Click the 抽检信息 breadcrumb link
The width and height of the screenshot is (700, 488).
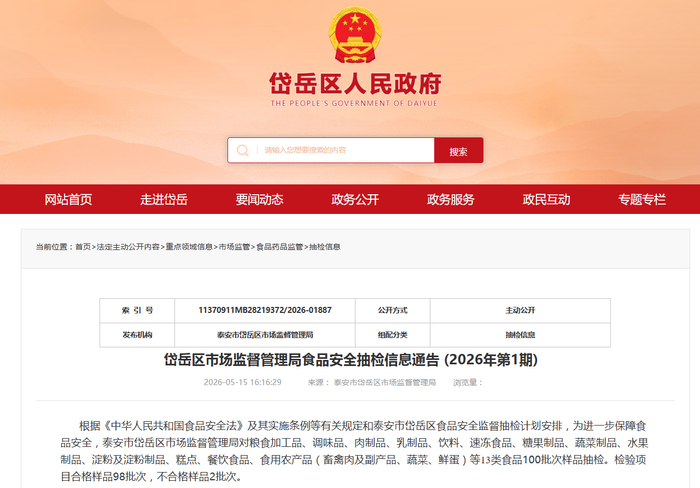click(325, 247)
